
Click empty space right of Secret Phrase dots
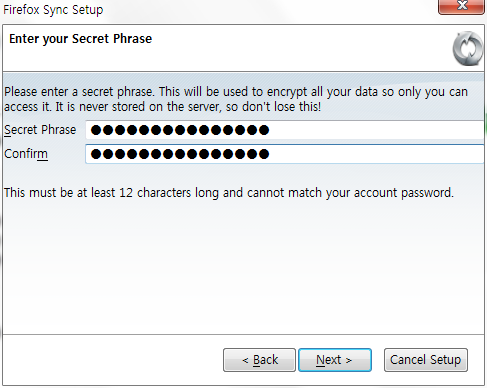tap(377, 130)
